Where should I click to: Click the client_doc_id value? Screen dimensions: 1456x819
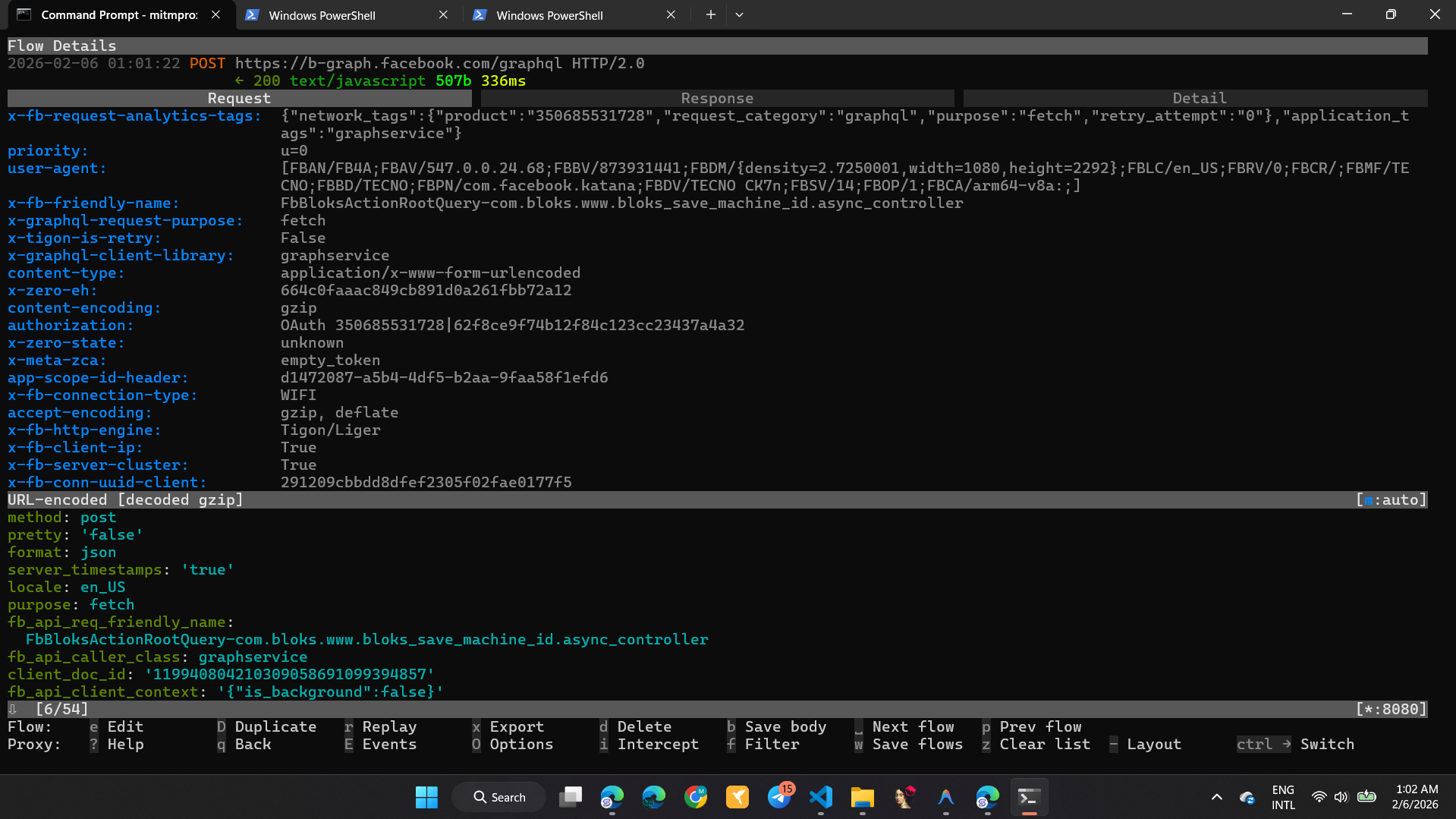pos(289,675)
